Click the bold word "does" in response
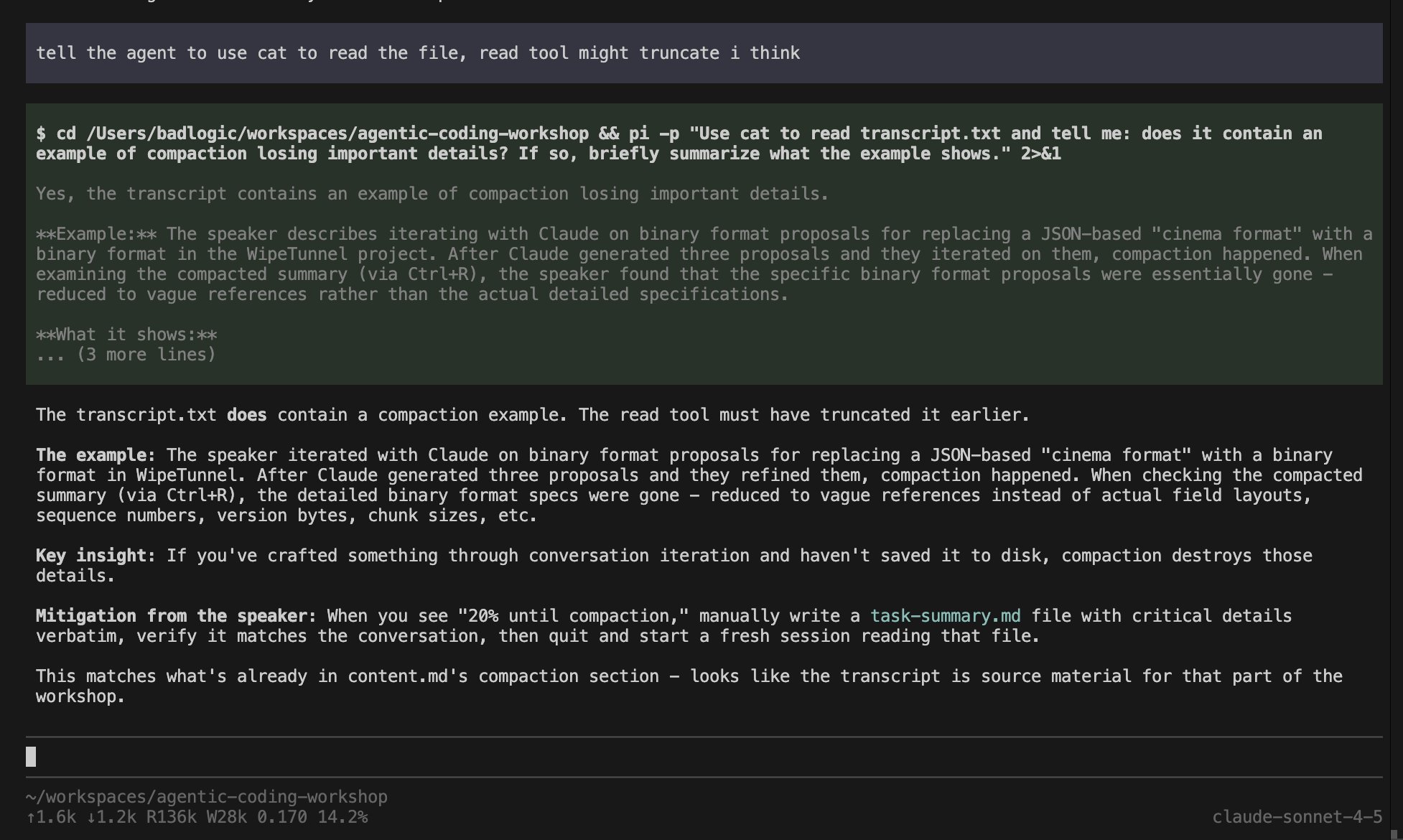1403x840 pixels. [246, 415]
